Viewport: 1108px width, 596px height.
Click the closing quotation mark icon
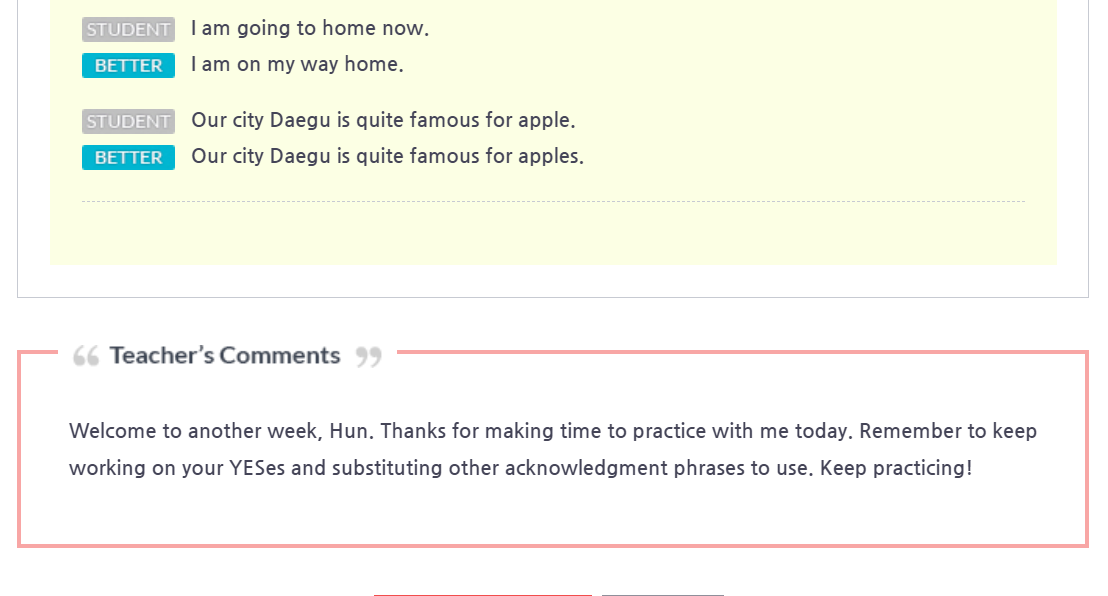[369, 356]
